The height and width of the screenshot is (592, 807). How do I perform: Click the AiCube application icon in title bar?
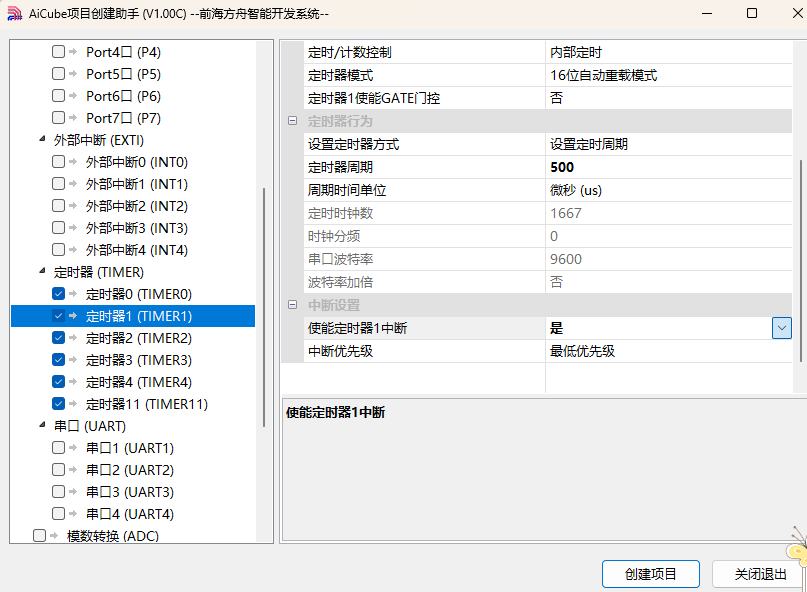coord(14,13)
